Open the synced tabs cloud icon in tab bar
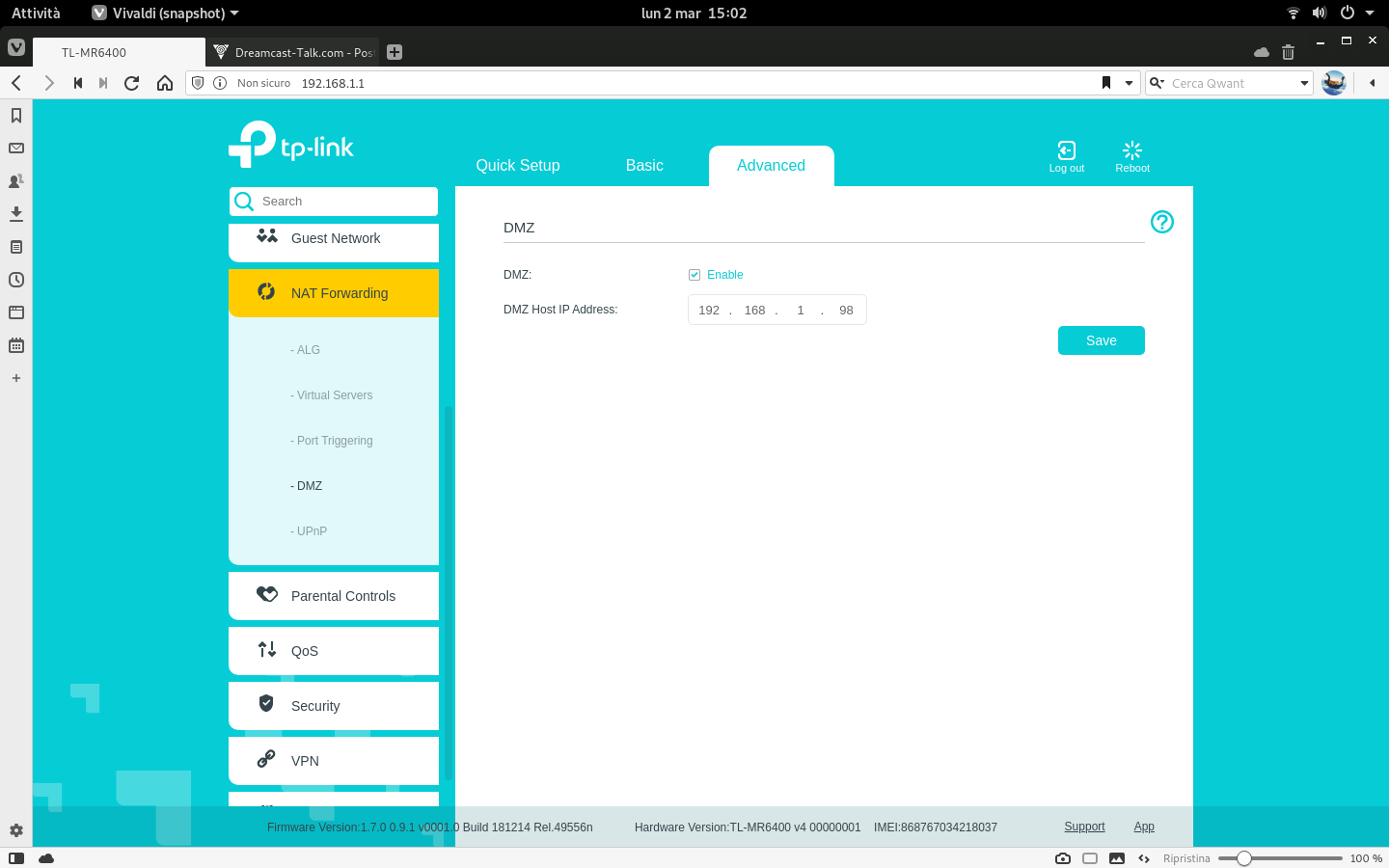Image resolution: width=1389 pixels, height=868 pixels. tap(1262, 52)
